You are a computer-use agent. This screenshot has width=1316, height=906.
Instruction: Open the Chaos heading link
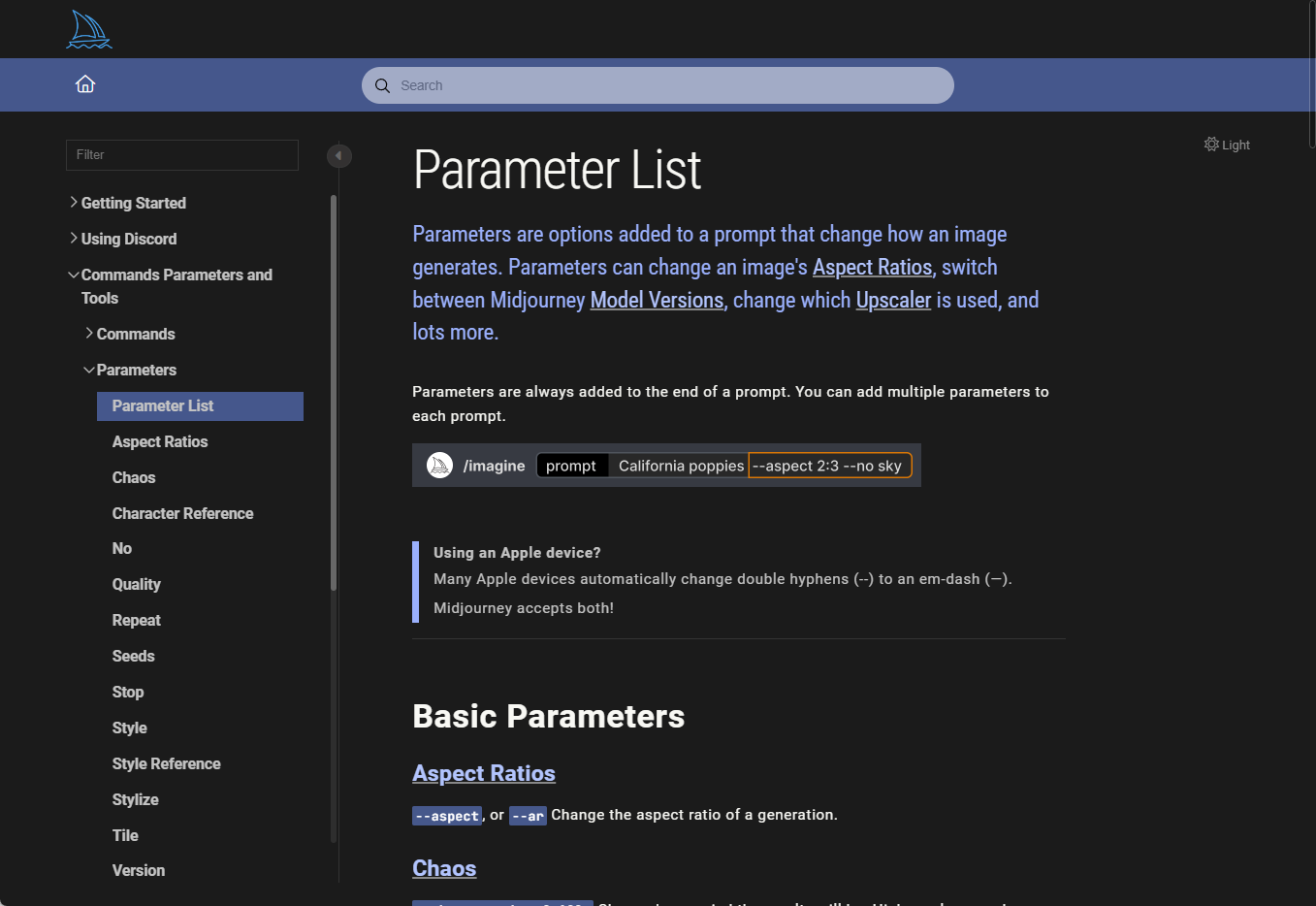pyautogui.click(x=444, y=868)
